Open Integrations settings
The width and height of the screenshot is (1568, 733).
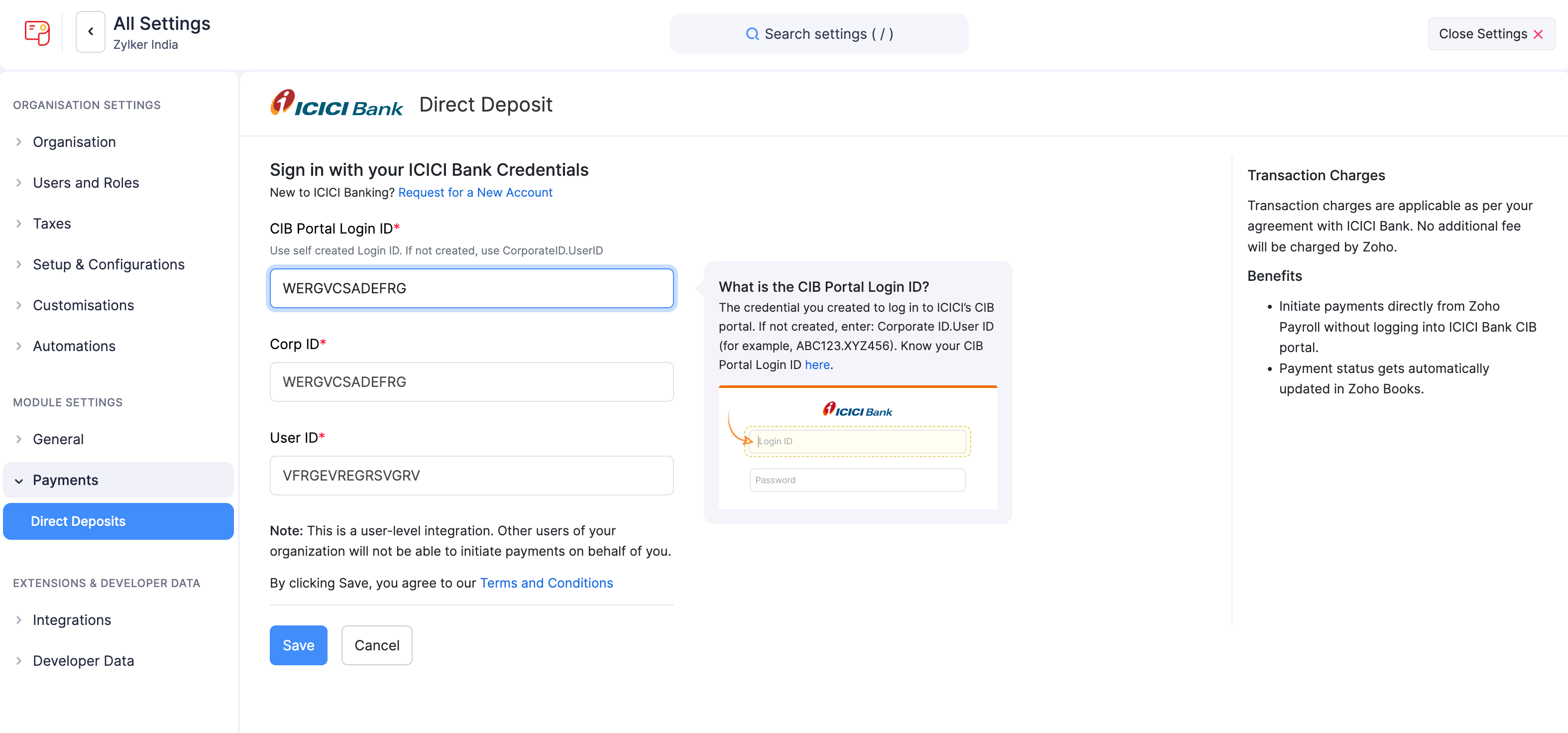pos(72,620)
